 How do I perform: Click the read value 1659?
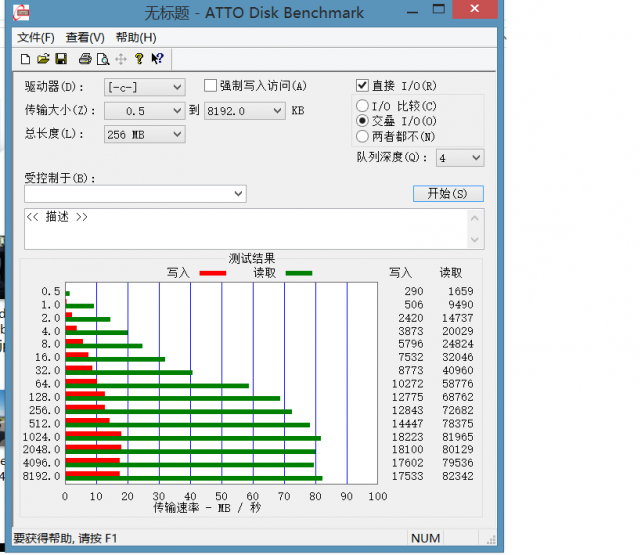[461, 291]
